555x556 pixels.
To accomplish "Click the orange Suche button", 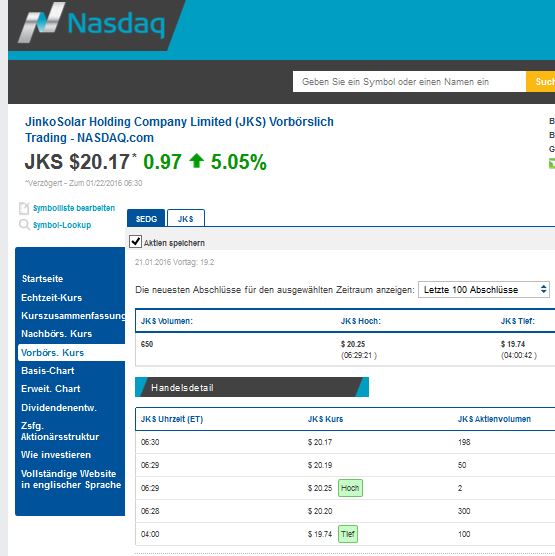I will (x=540, y=82).
